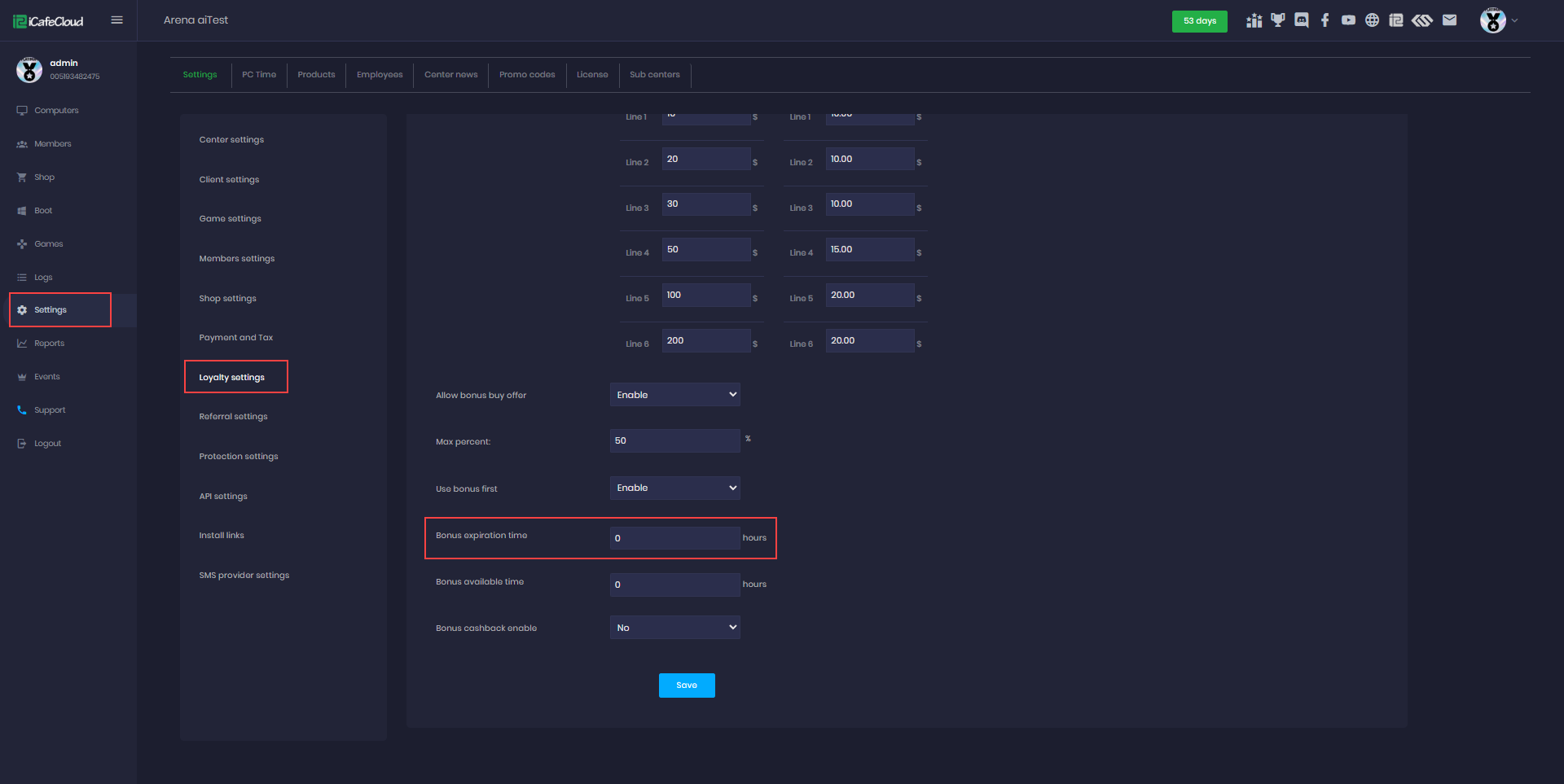Screen dimensions: 1564x784
Task: Switch to the PC Time tab
Action: [x=259, y=75]
